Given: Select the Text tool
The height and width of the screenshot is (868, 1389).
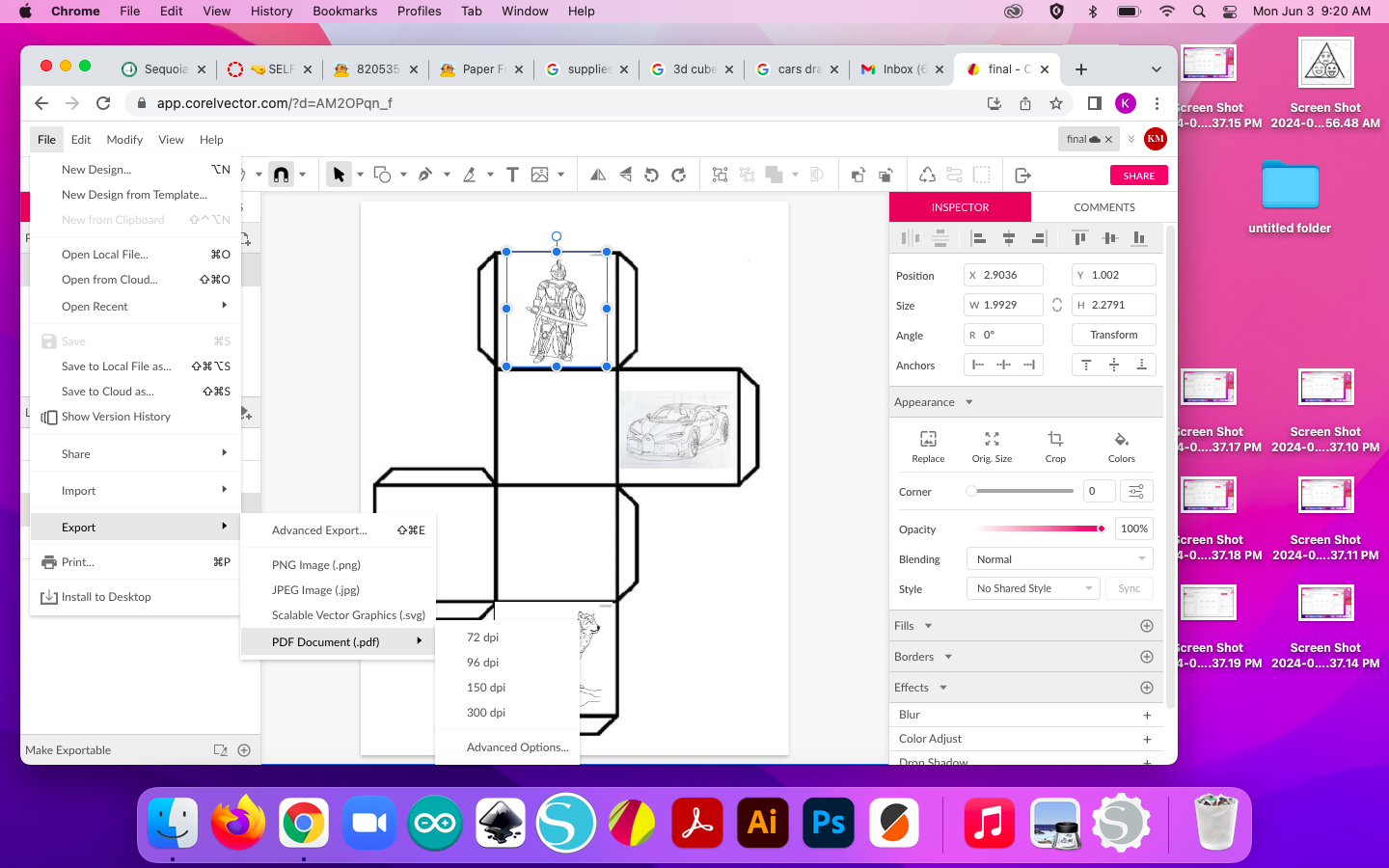Looking at the screenshot, I should click(512, 175).
